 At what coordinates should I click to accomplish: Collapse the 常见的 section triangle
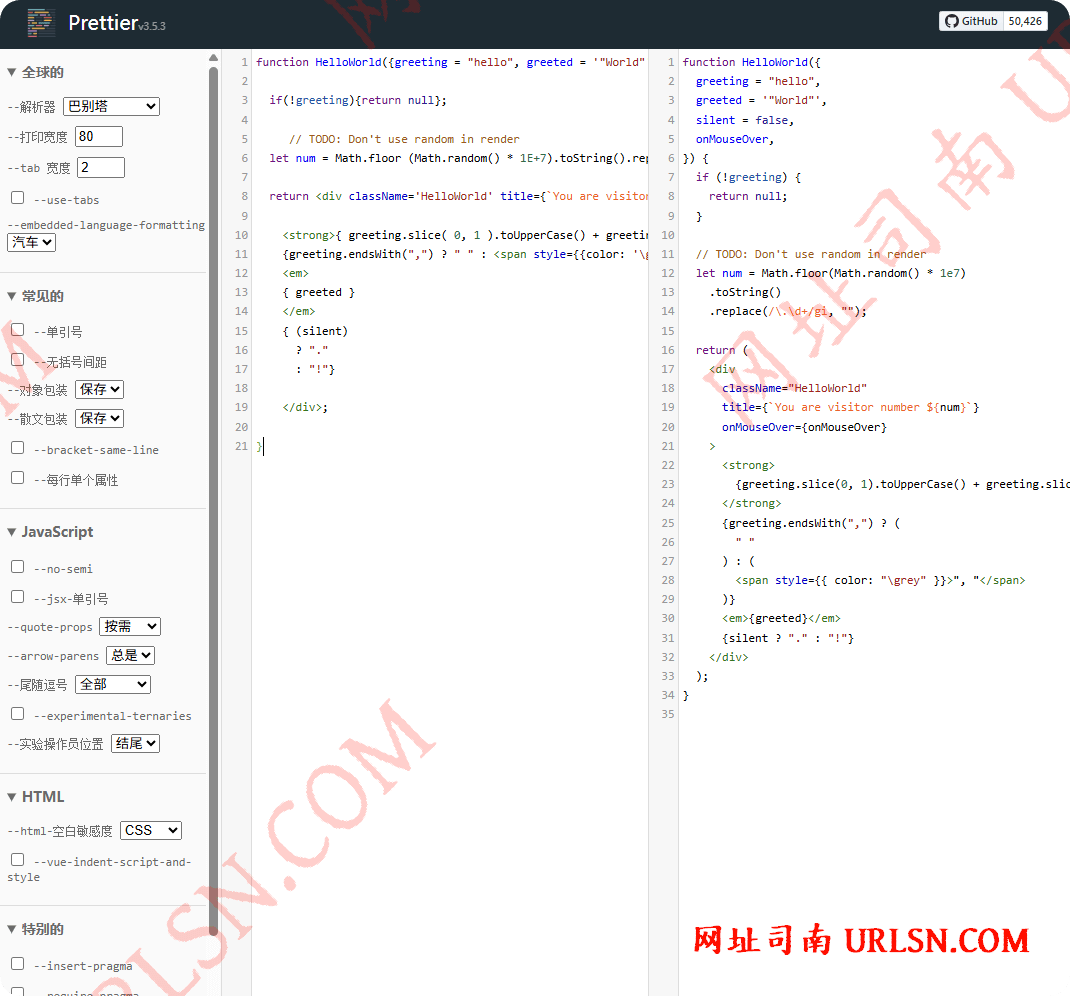coord(12,296)
